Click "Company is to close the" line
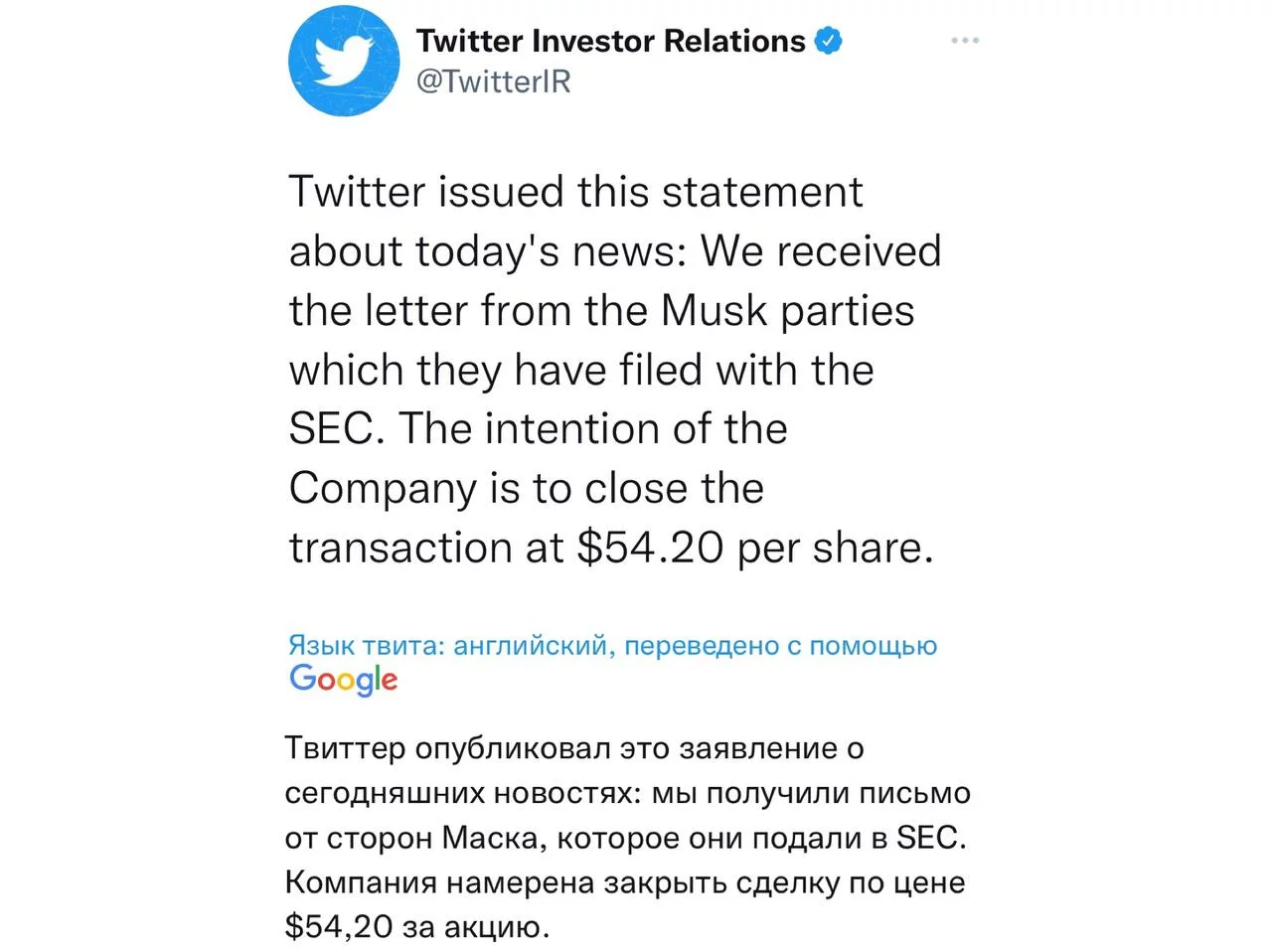1272x952 pixels. (x=526, y=488)
